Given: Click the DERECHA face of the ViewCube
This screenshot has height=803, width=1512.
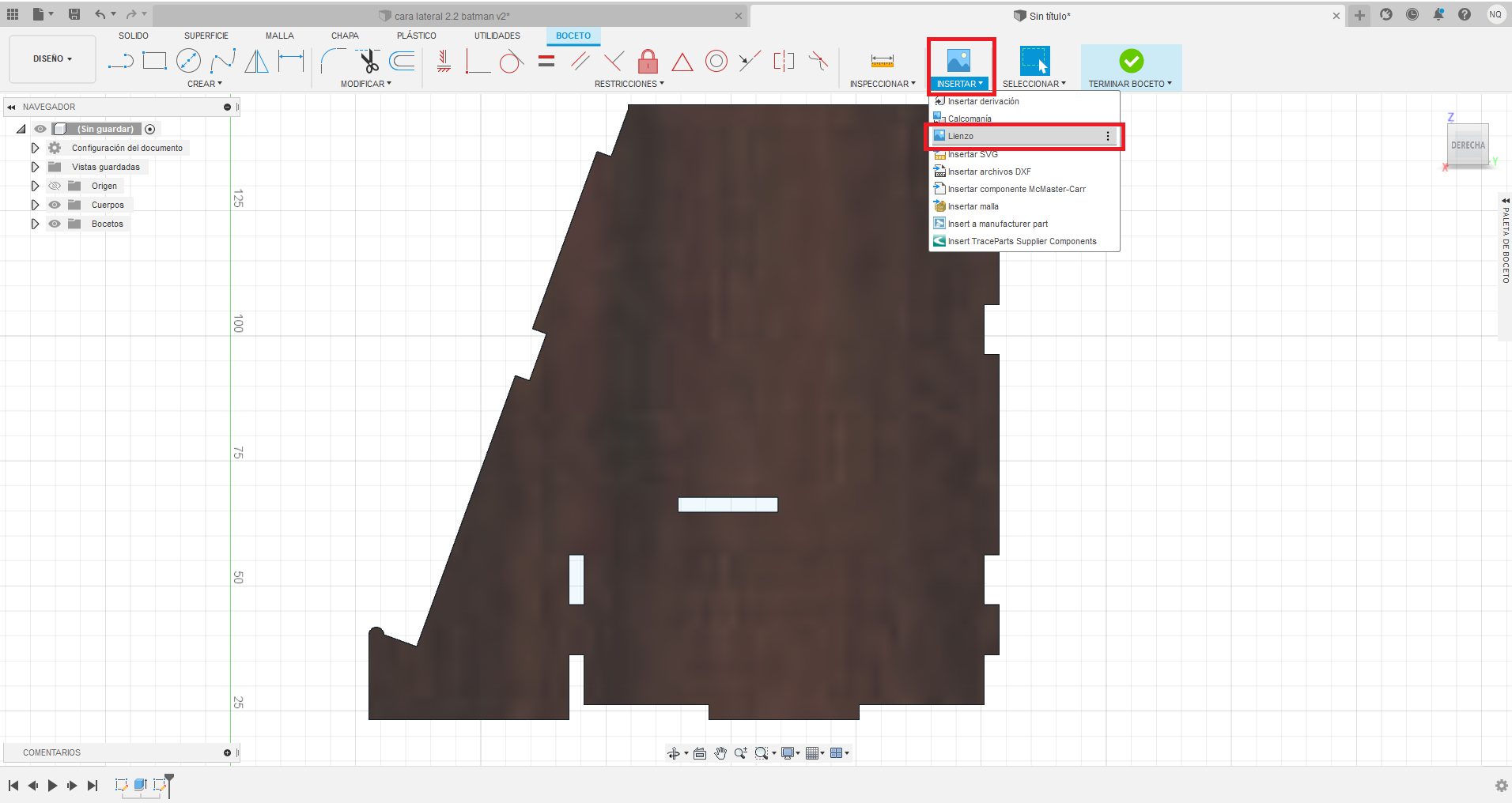Looking at the screenshot, I should 1469,145.
